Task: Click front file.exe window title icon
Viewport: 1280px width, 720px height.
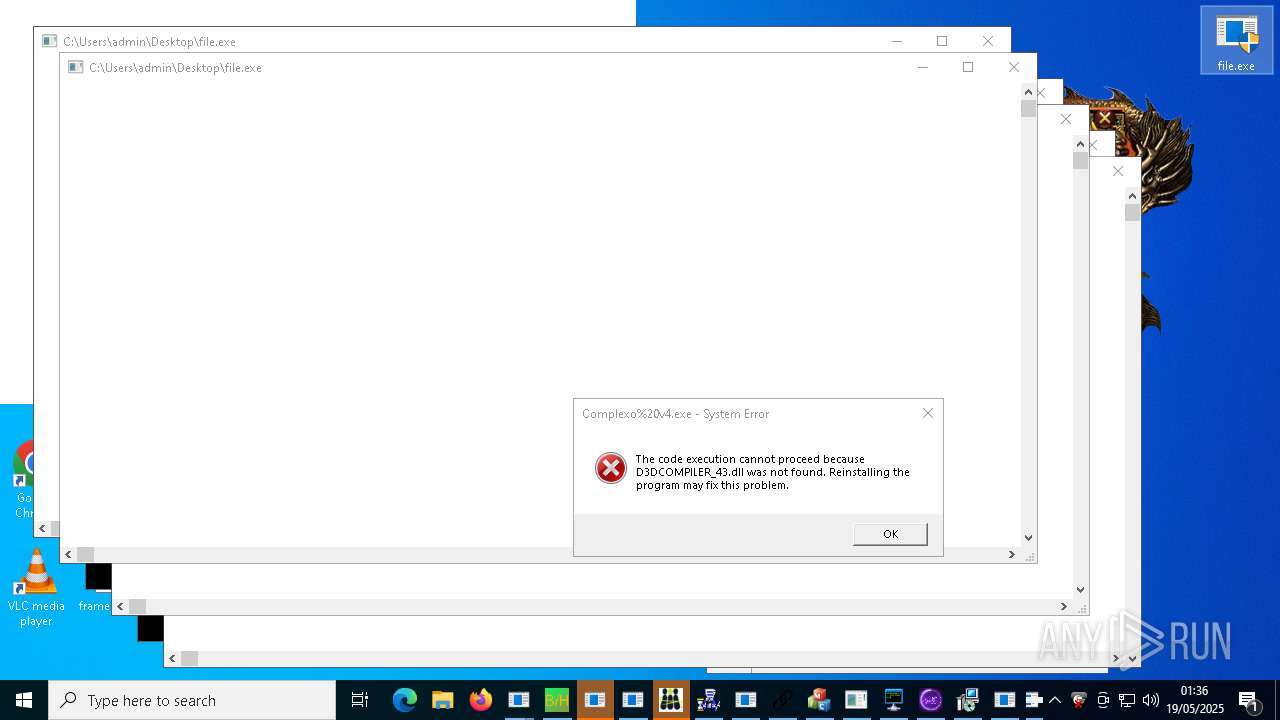Action: coord(75,67)
